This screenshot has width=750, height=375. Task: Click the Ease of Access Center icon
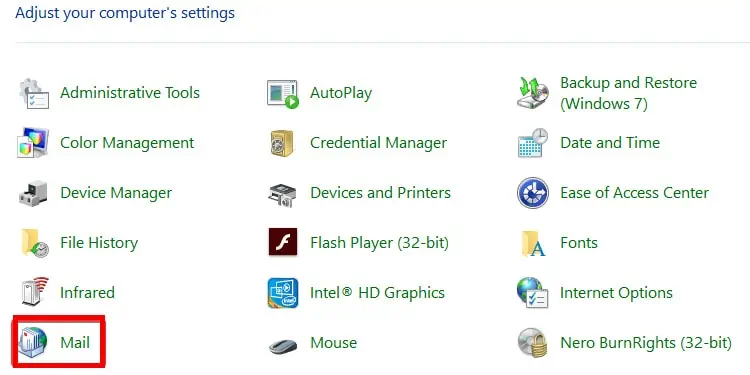(533, 193)
